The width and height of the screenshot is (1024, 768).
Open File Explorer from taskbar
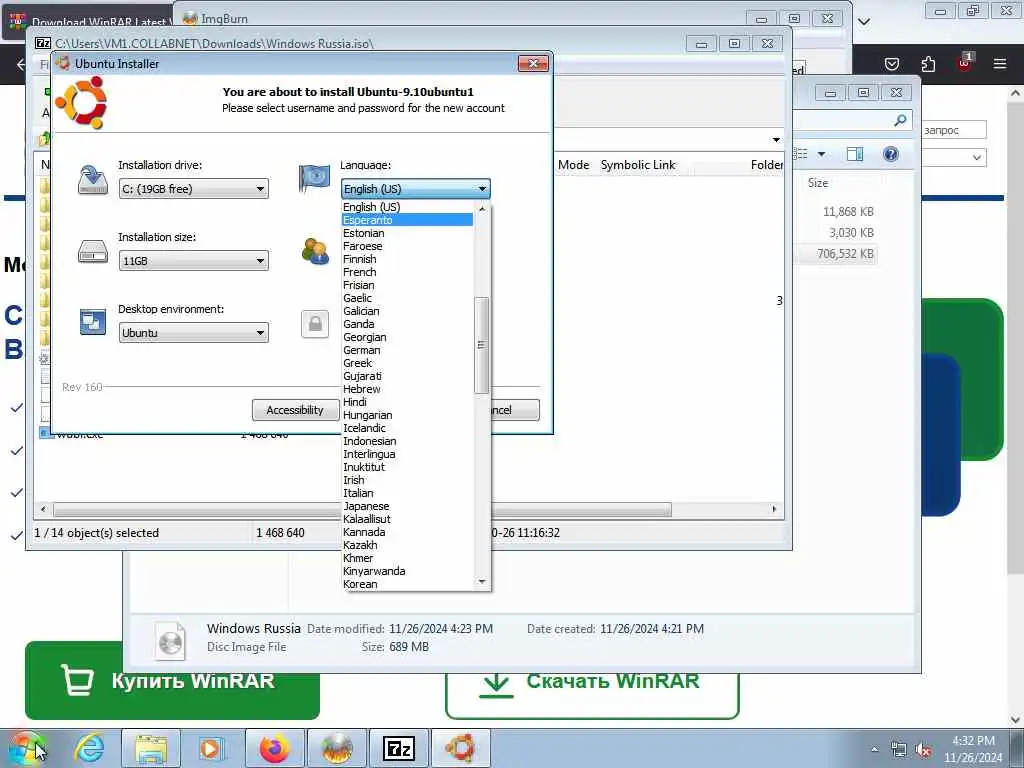pos(152,748)
